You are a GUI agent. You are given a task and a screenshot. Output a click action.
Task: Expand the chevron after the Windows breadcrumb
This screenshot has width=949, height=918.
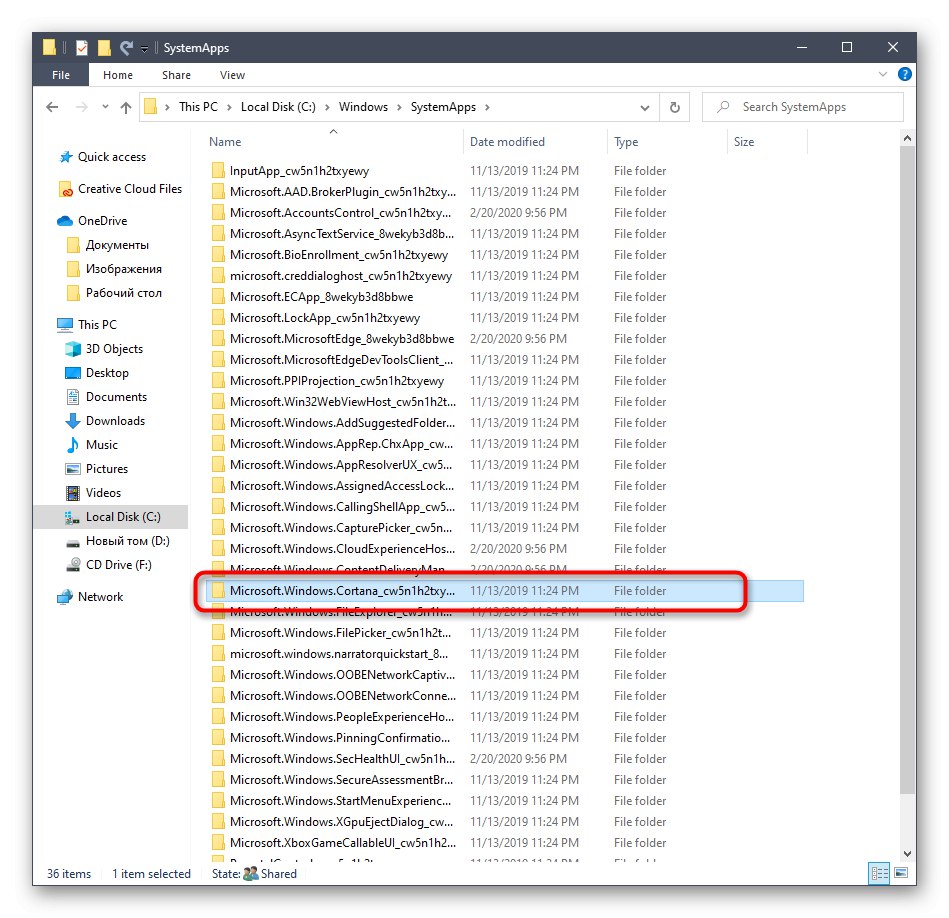coord(399,107)
